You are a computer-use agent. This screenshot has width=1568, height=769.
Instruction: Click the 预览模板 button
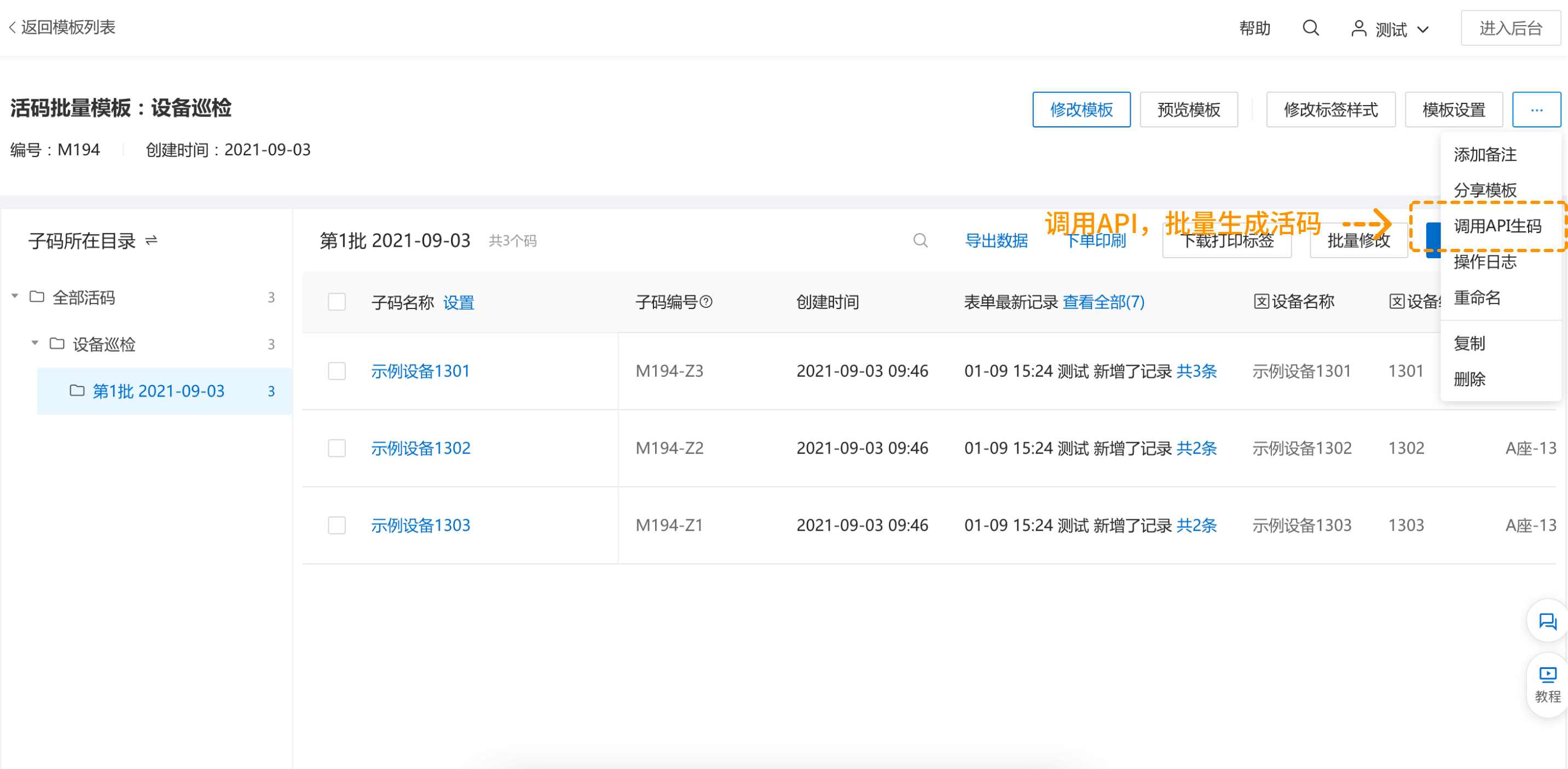(1188, 109)
